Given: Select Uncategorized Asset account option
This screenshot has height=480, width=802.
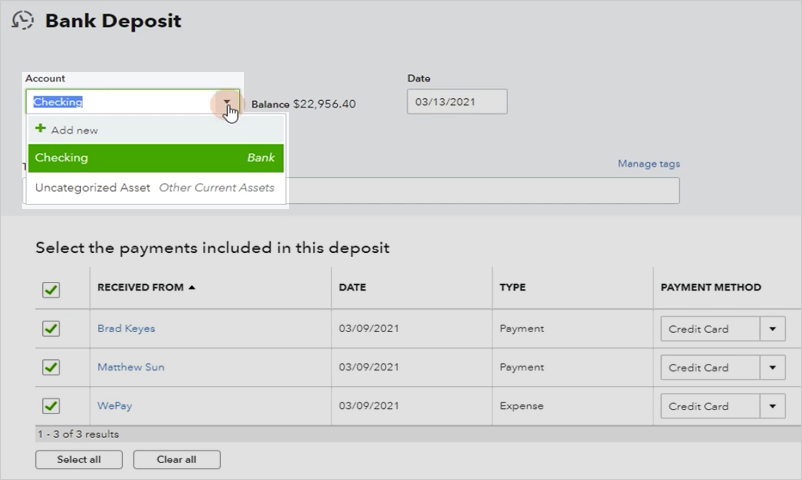Looking at the screenshot, I should [x=154, y=188].
